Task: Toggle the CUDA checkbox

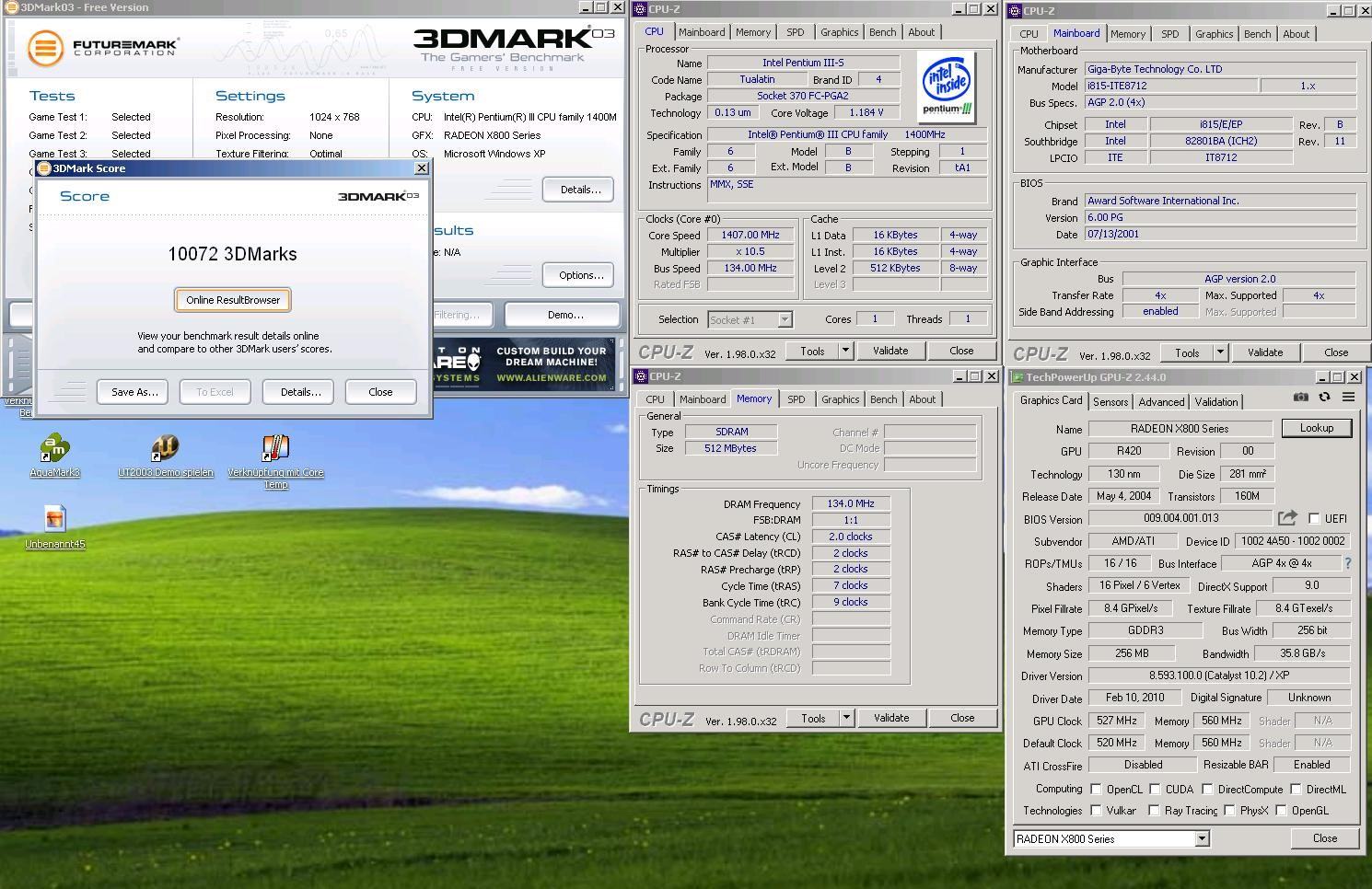Action: [1155, 789]
